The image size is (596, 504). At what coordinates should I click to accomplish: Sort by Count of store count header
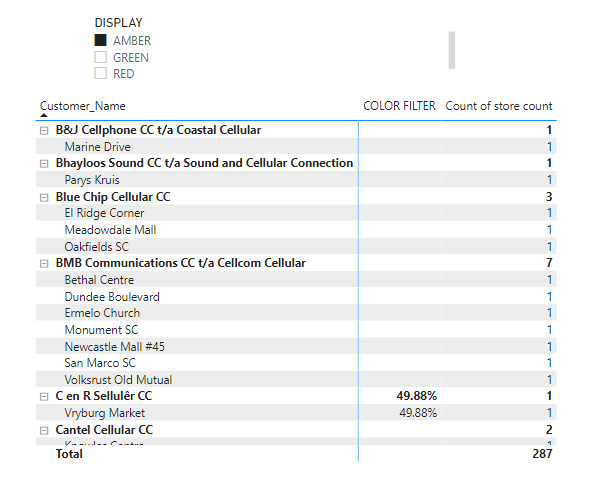click(x=499, y=106)
